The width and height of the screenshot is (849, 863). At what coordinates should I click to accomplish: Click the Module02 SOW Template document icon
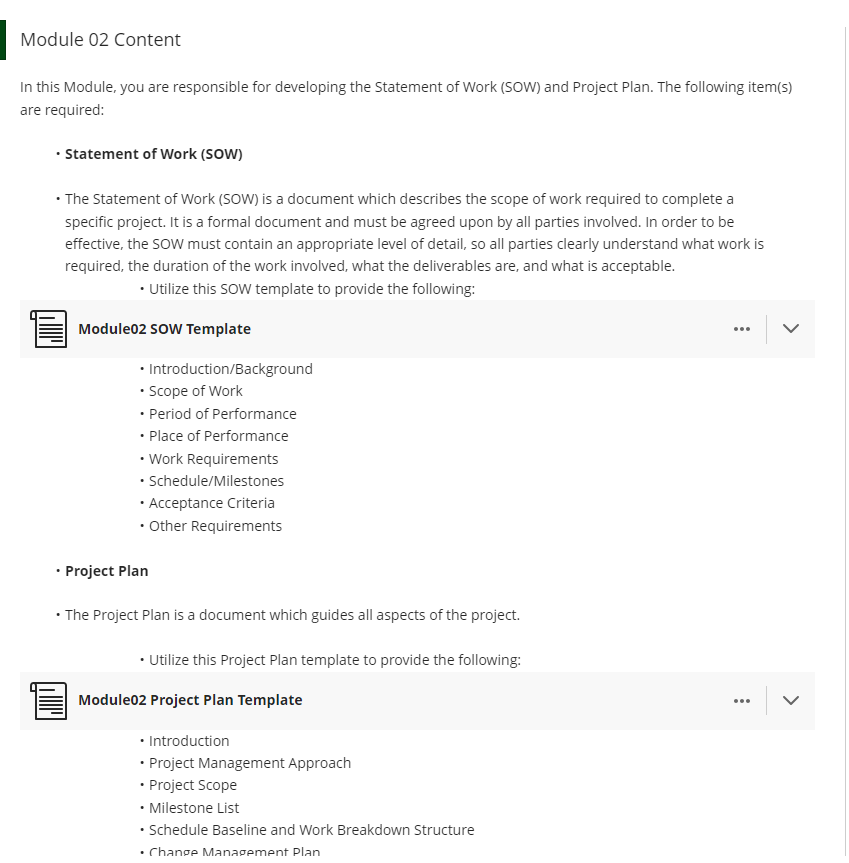(x=48, y=329)
